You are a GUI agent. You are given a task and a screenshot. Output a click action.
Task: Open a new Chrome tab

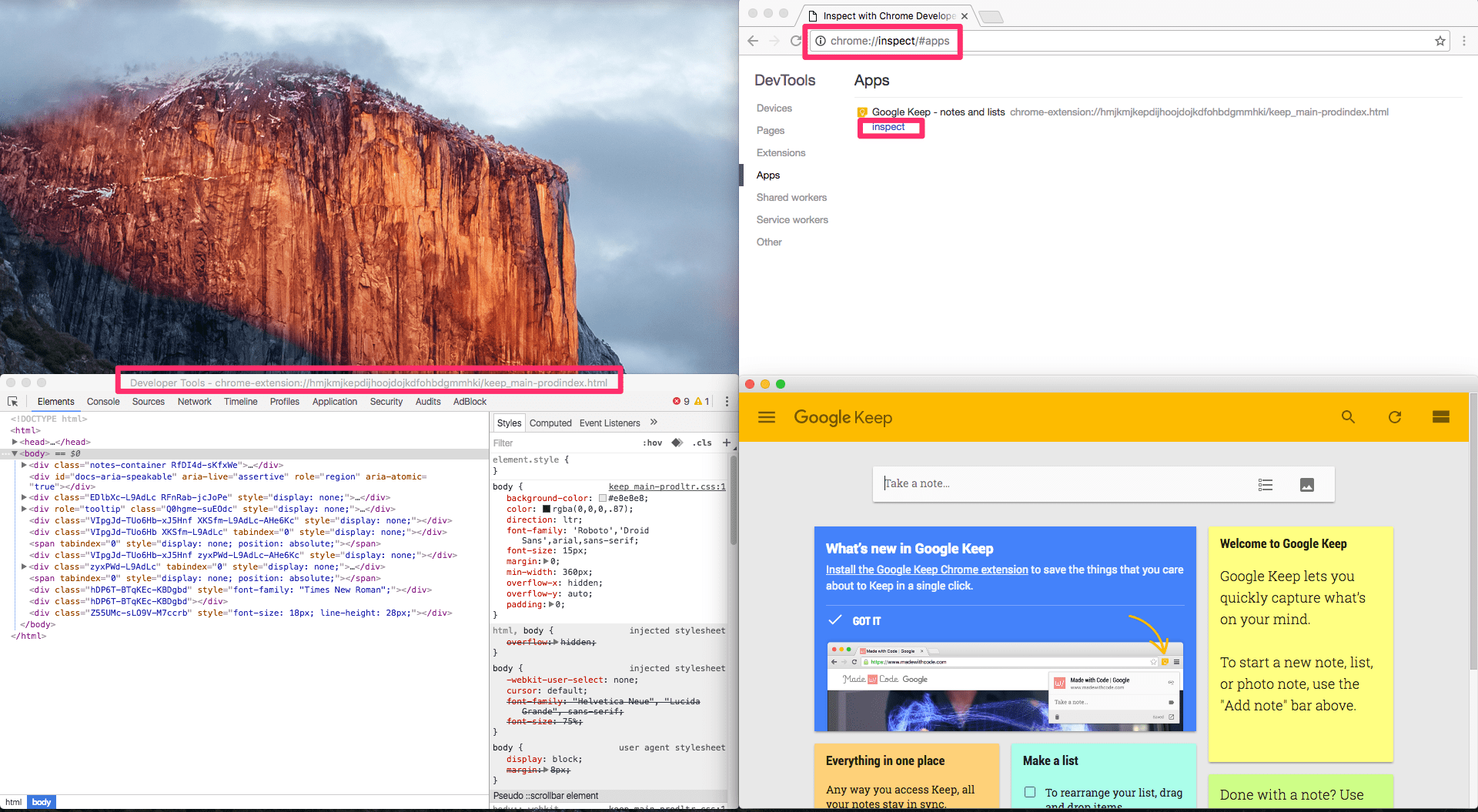(x=991, y=17)
